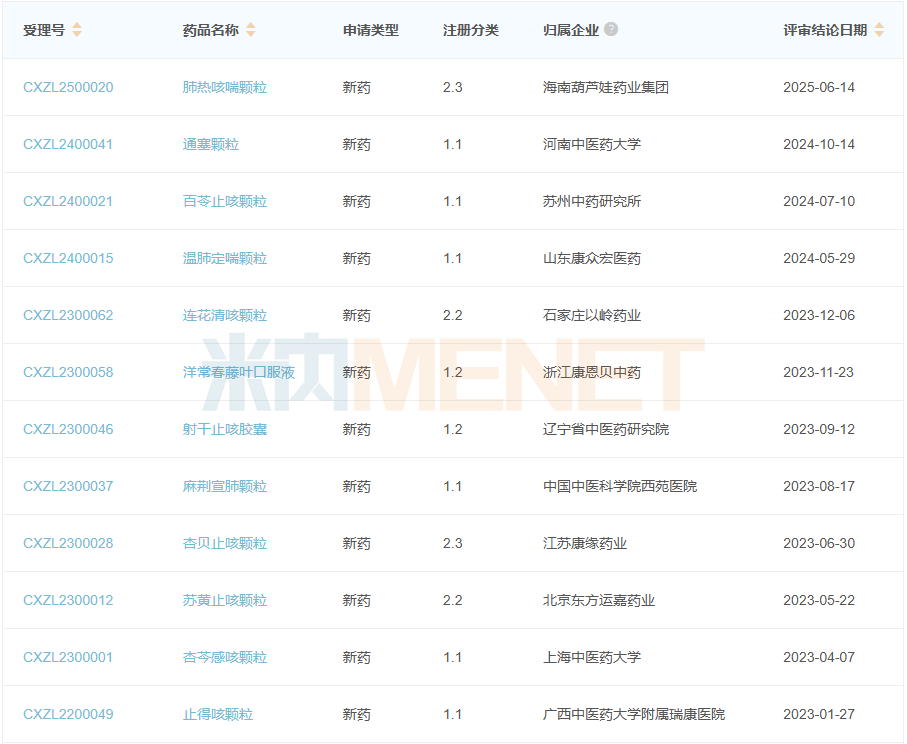The image size is (907, 744).
Task: Open acceptance number CXZL2500020
Action: [x=68, y=87]
